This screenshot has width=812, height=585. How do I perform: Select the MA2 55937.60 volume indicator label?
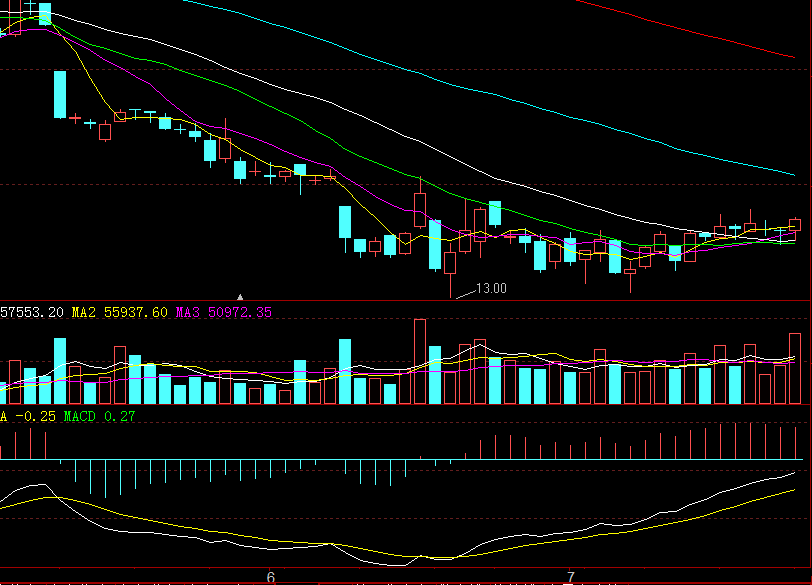pos(120,312)
